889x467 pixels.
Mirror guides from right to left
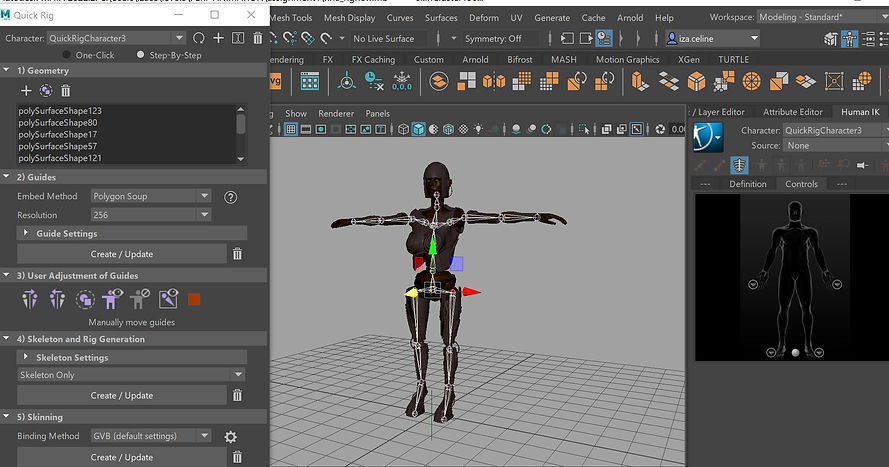57,299
